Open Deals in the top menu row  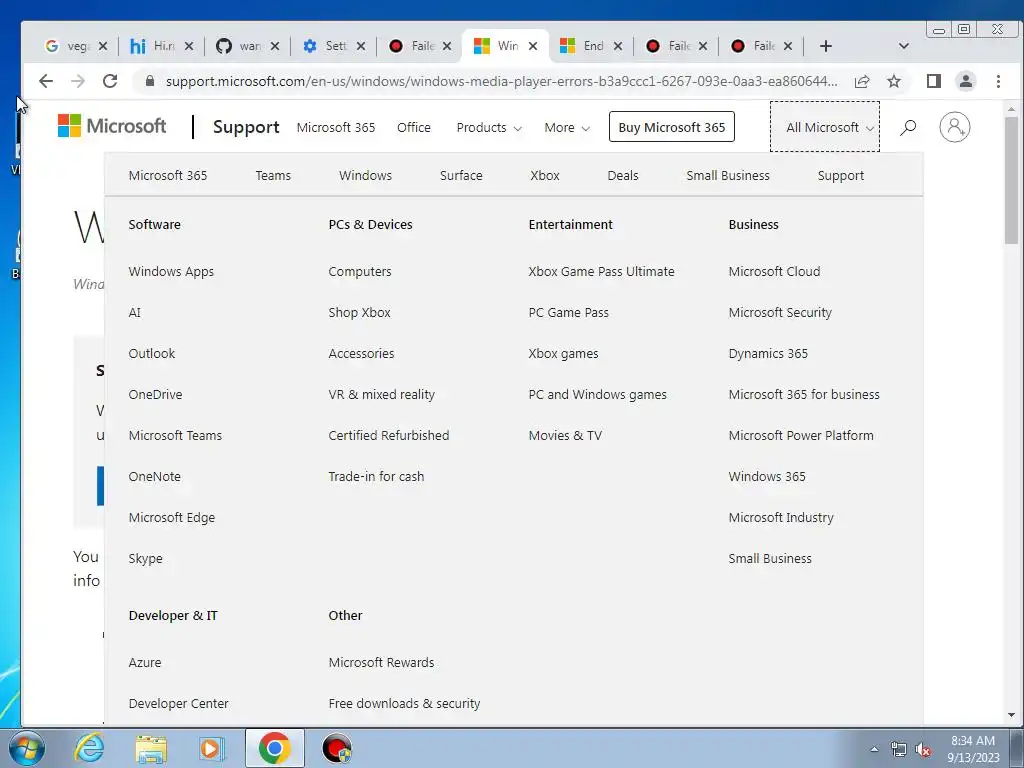(622, 175)
